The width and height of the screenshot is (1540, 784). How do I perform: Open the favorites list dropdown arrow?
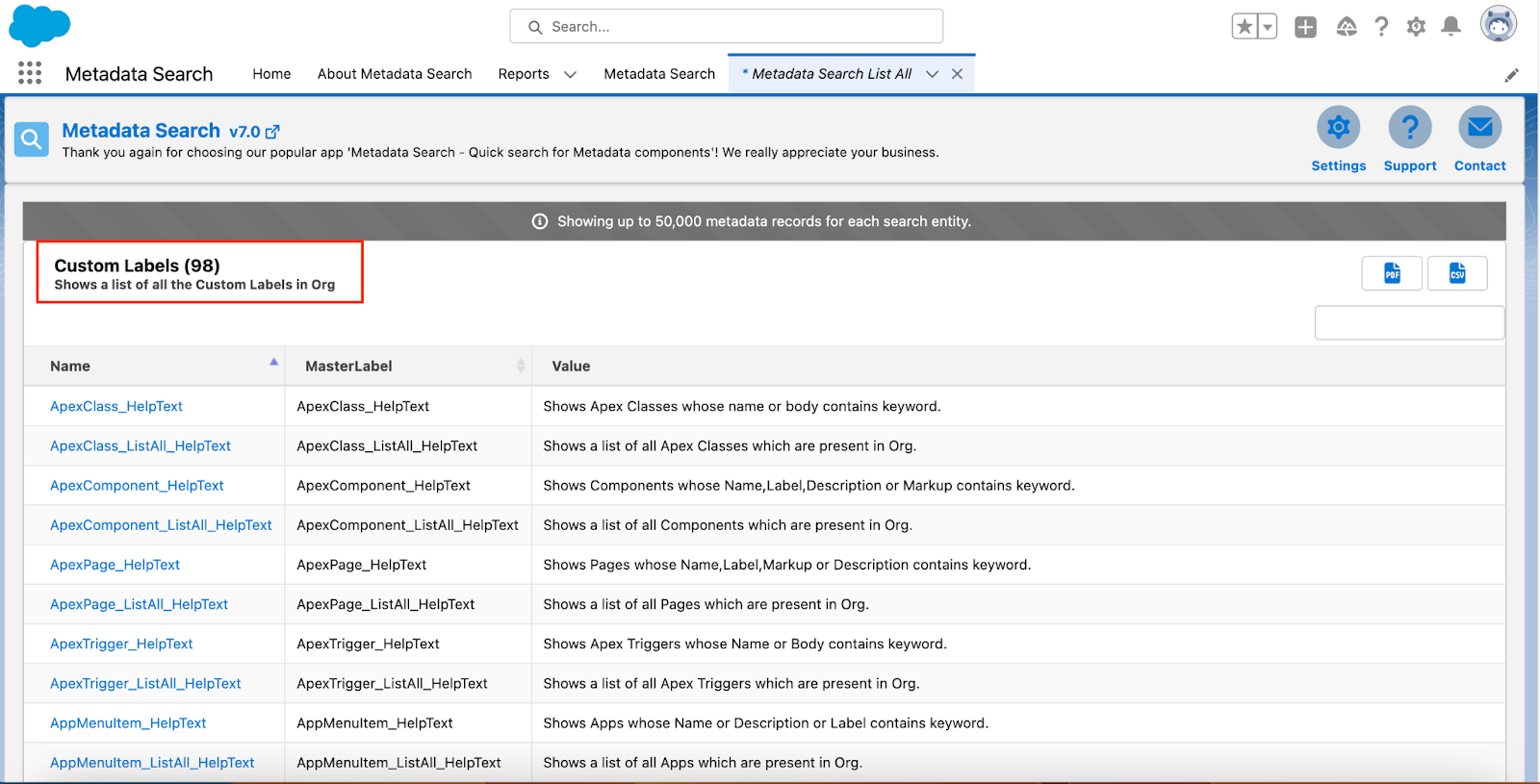[1268, 27]
